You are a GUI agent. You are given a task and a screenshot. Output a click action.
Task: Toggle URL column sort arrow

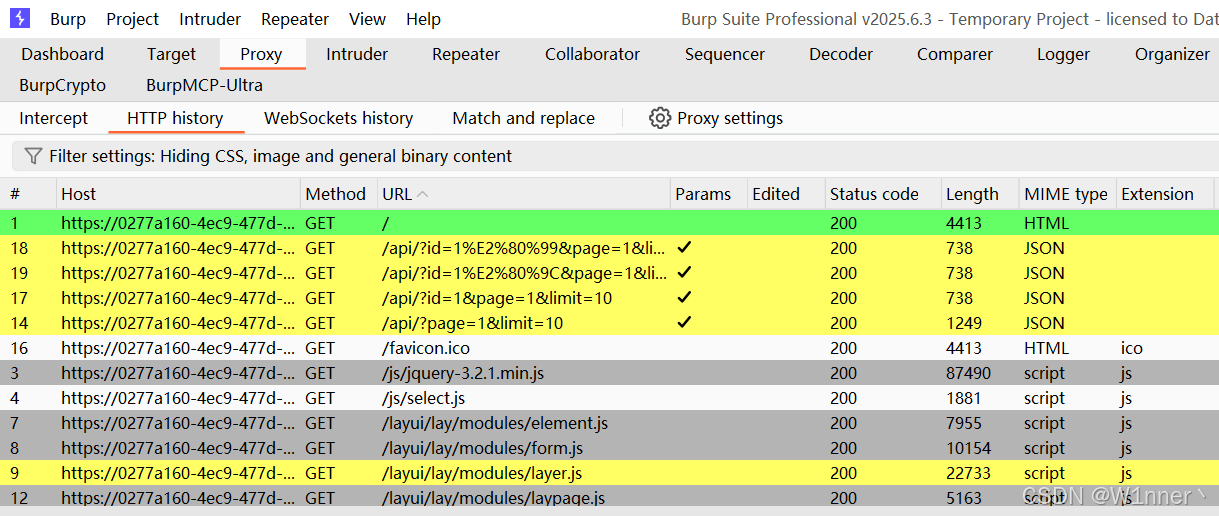click(423, 194)
